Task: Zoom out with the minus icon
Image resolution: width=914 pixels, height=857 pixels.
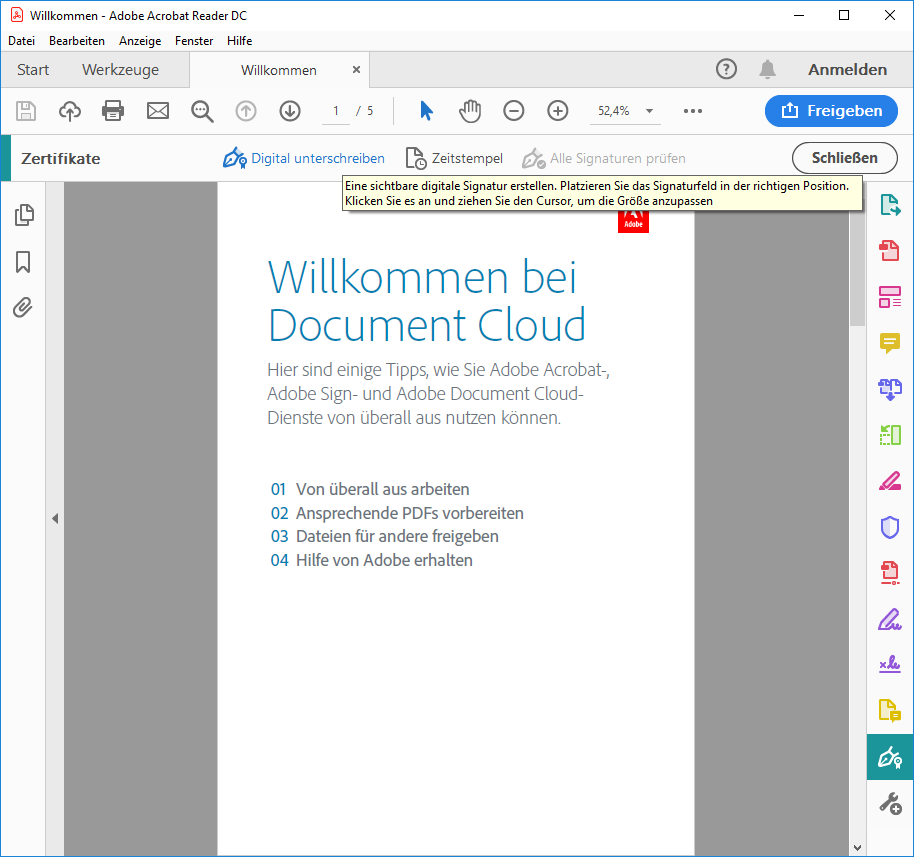Action: [514, 111]
